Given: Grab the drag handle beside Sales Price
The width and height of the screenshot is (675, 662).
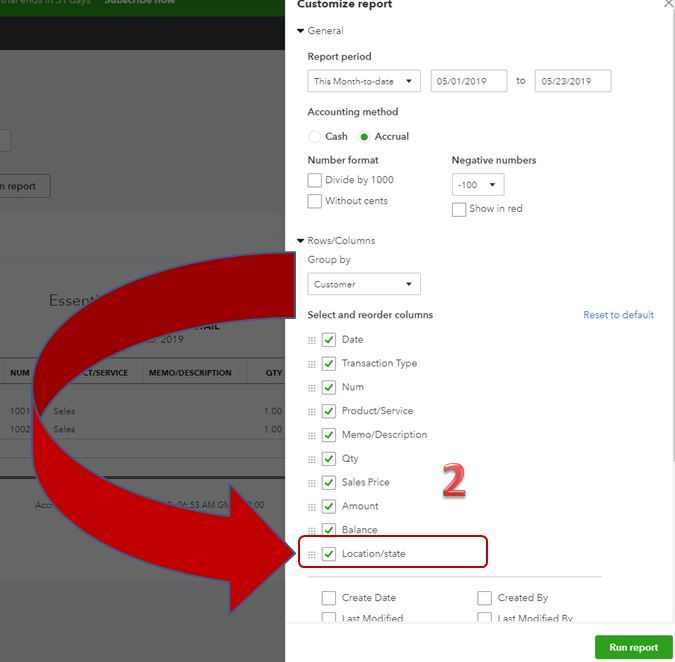Looking at the screenshot, I should [x=312, y=483].
